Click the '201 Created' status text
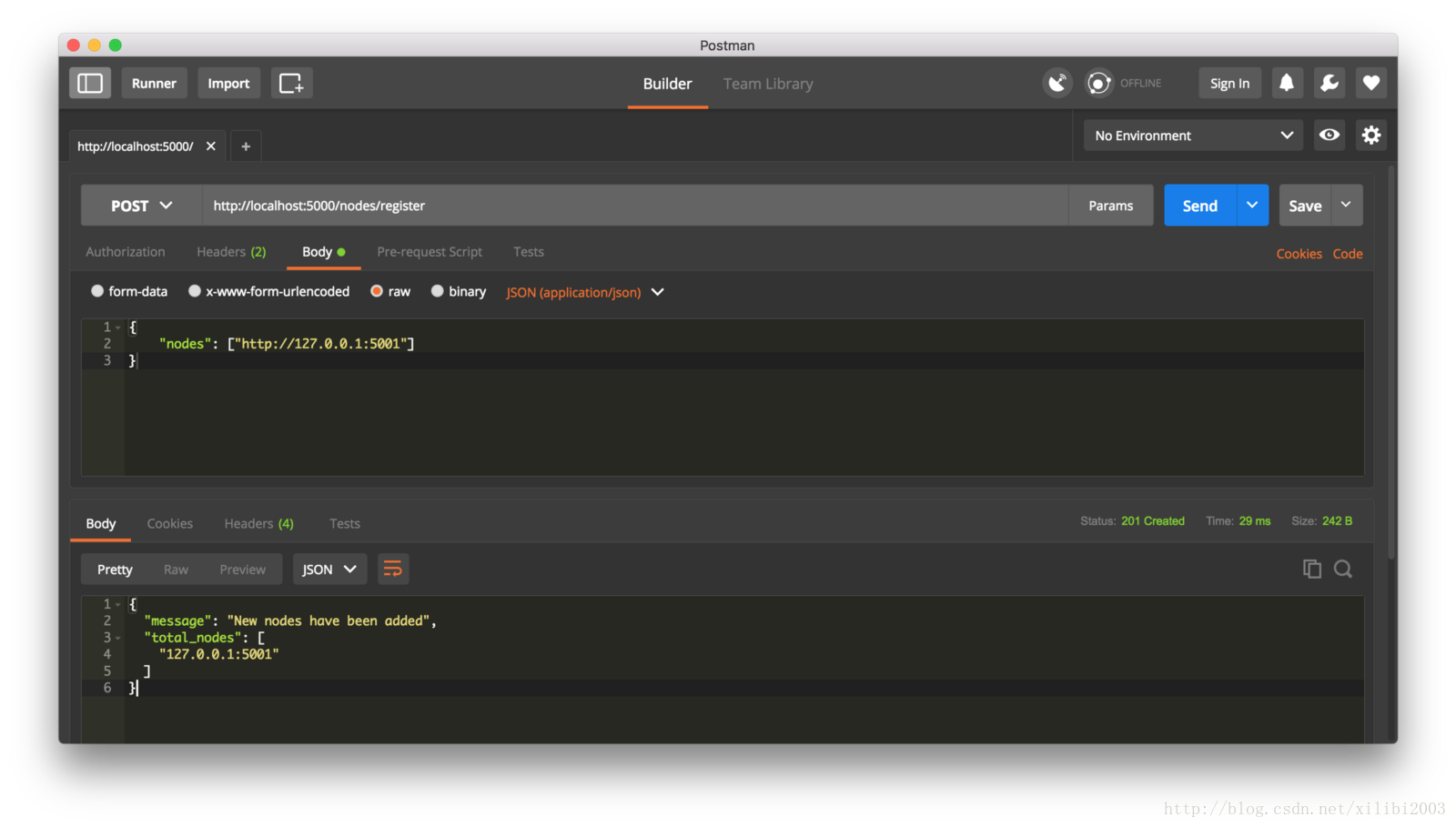 (x=1153, y=521)
